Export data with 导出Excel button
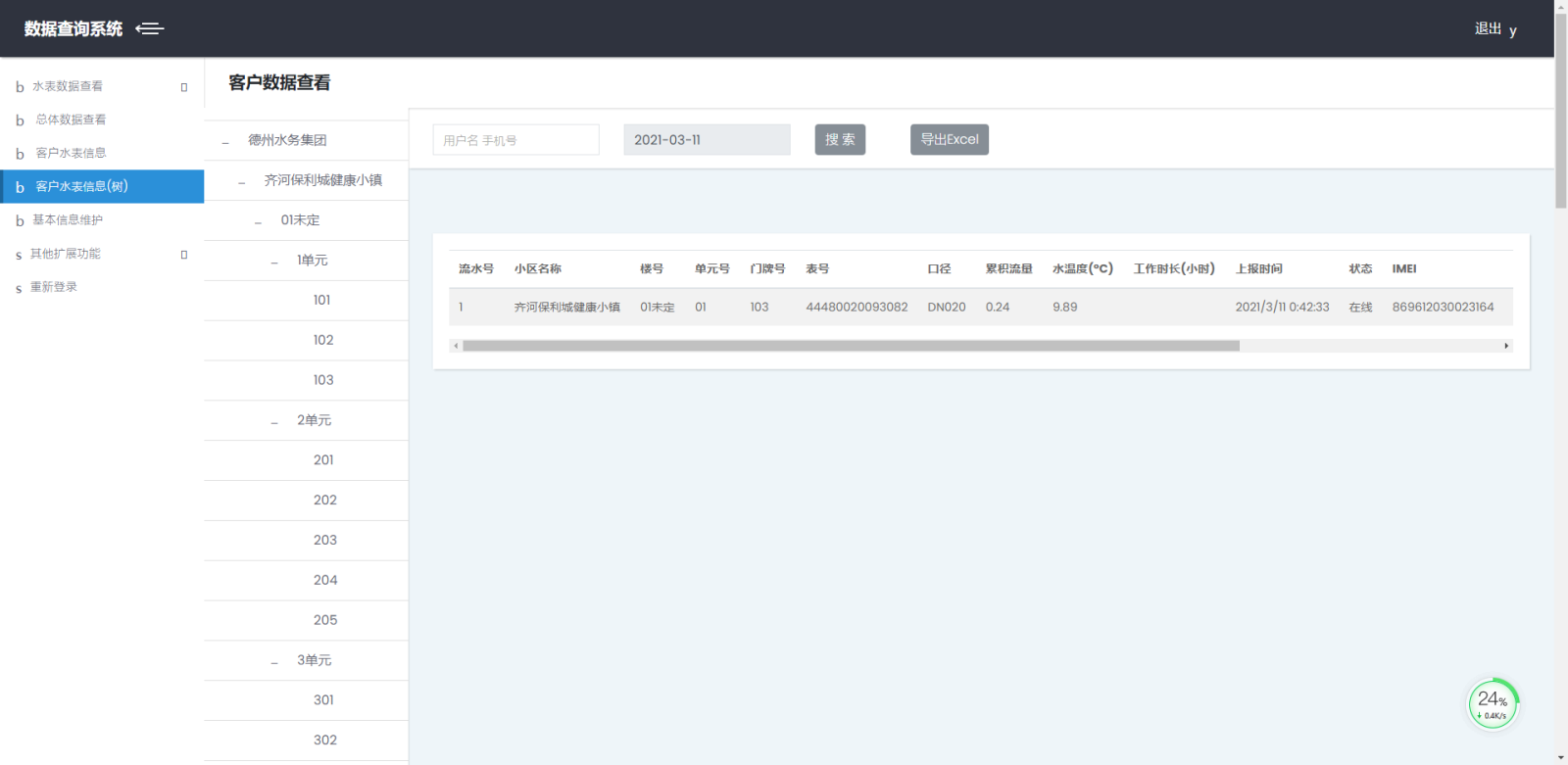The image size is (1568, 765). [949, 140]
